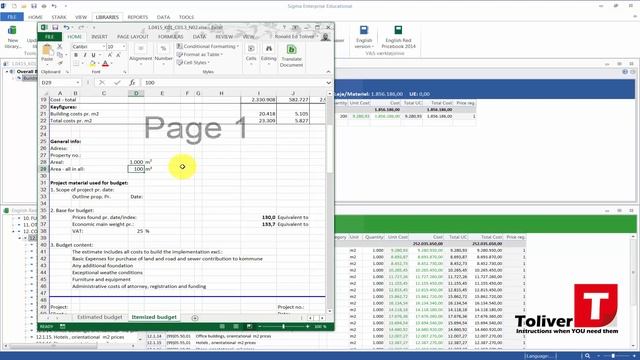Toggle underline formatting in Excel
The height and width of the screenshot is (360, 640).
(93, 55)
